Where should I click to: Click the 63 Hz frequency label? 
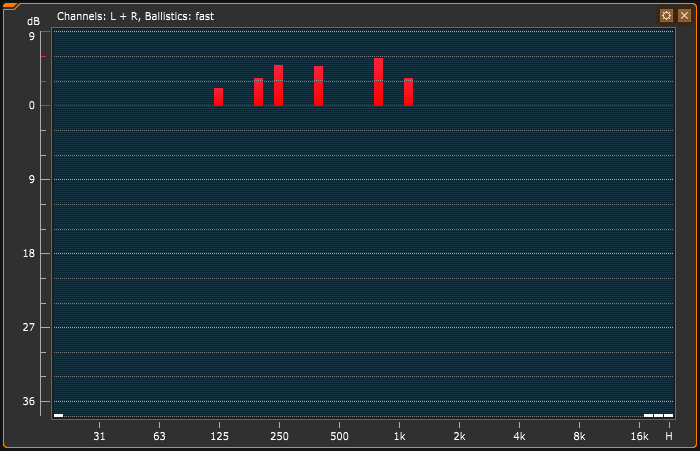[159, 436]
